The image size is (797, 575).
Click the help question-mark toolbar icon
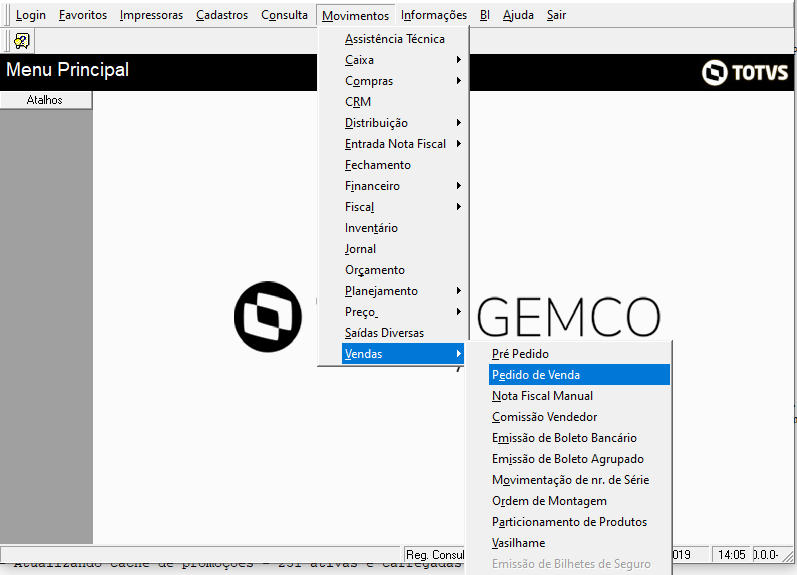pos(21,41)
